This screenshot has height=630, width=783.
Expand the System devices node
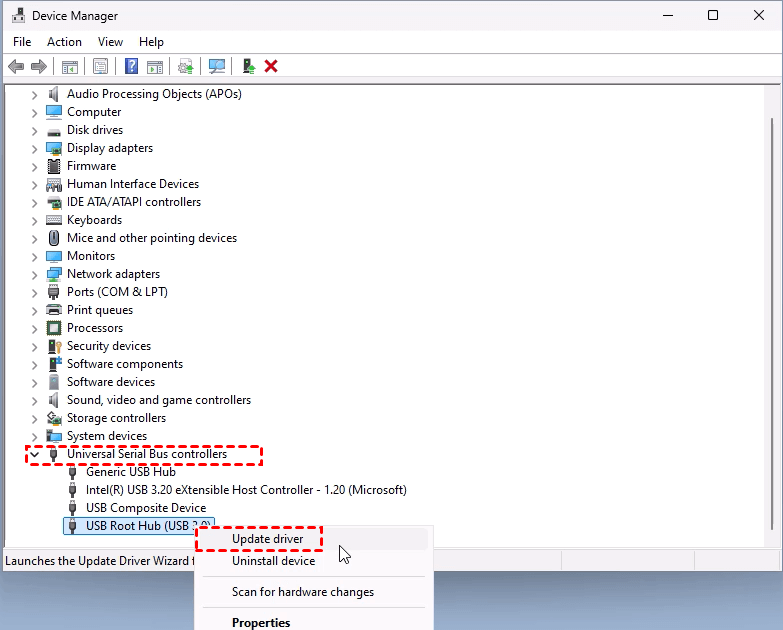[x=34, y=436]
